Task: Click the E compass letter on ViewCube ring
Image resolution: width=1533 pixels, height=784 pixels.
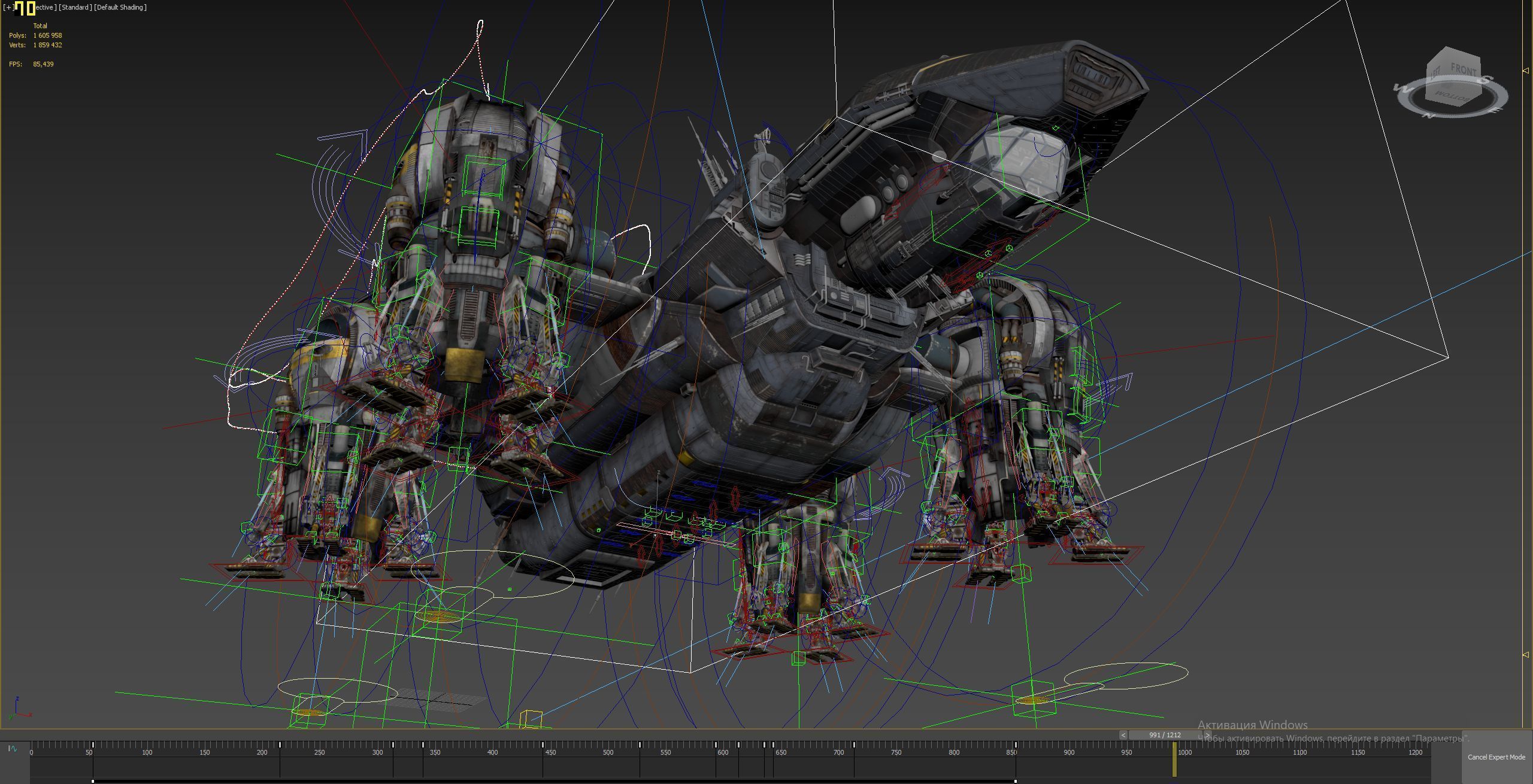Action: 1495,110
